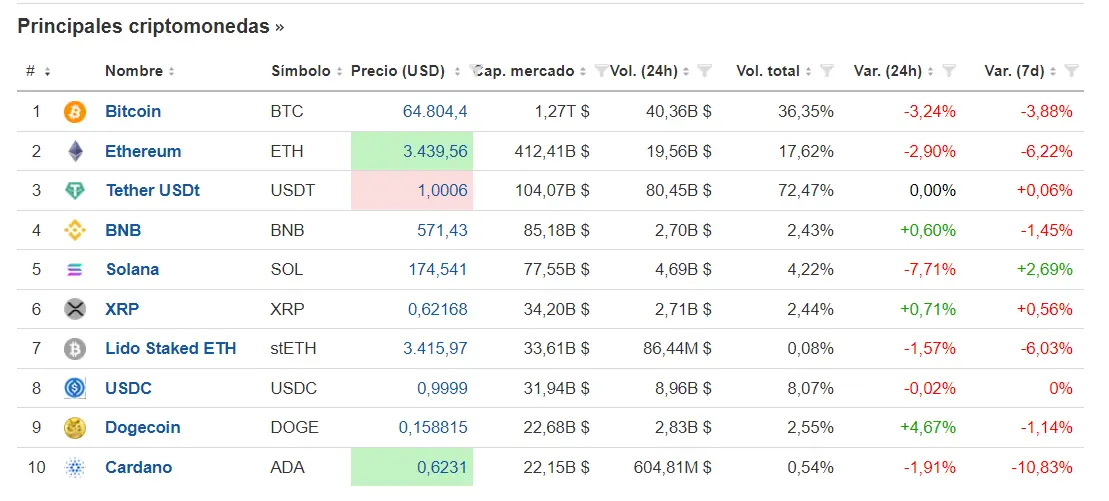
Task: Select the Cardano 7d change -10,83%
Action: [1042, 467]
